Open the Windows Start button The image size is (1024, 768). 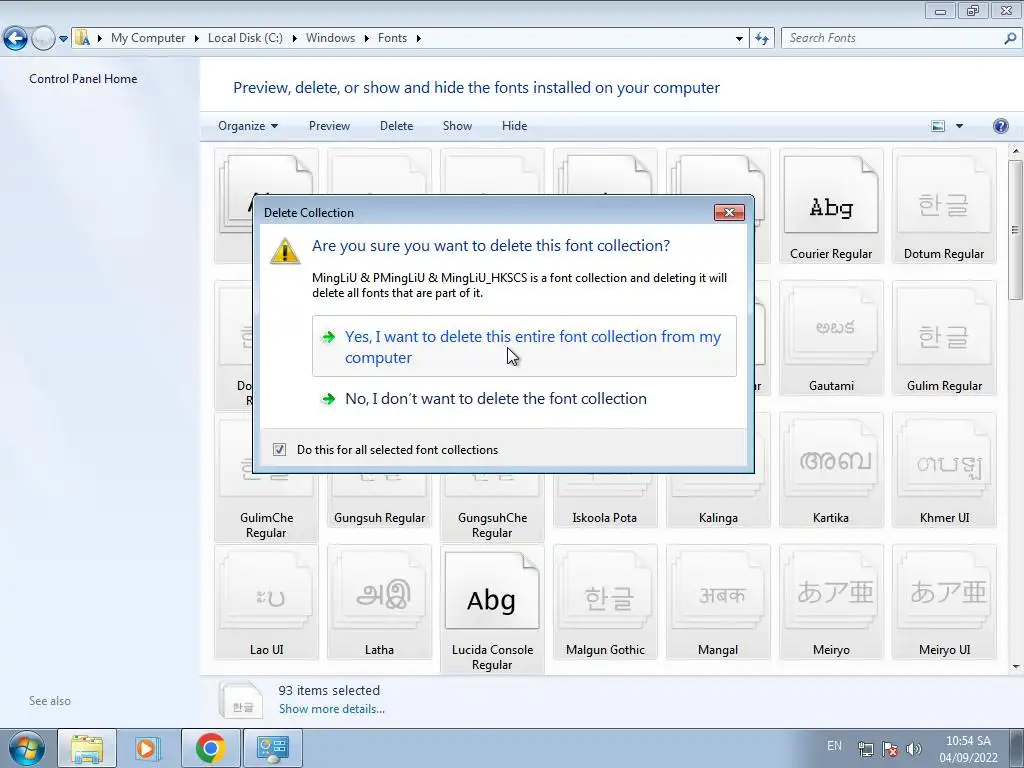pos(27,748)
